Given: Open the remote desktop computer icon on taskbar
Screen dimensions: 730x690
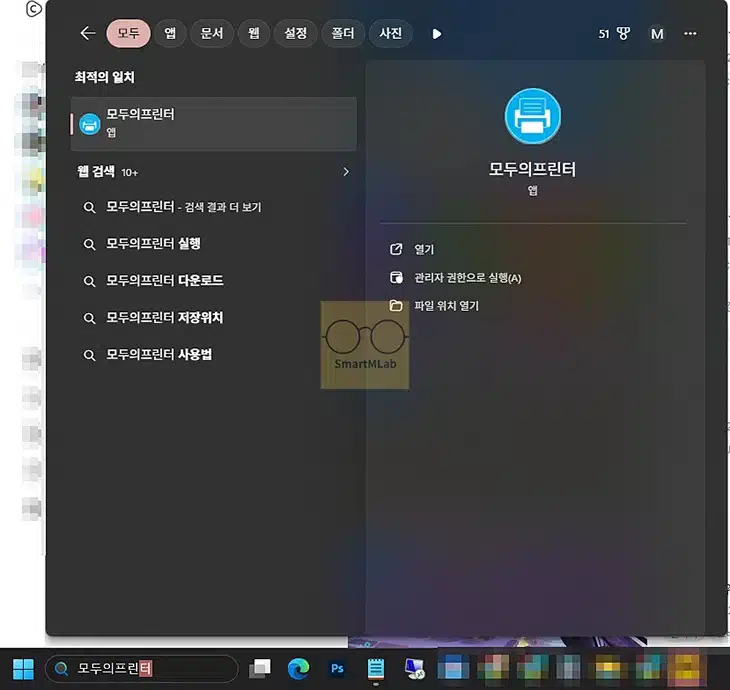Looking at the screenshot, I should click(414, 669).
